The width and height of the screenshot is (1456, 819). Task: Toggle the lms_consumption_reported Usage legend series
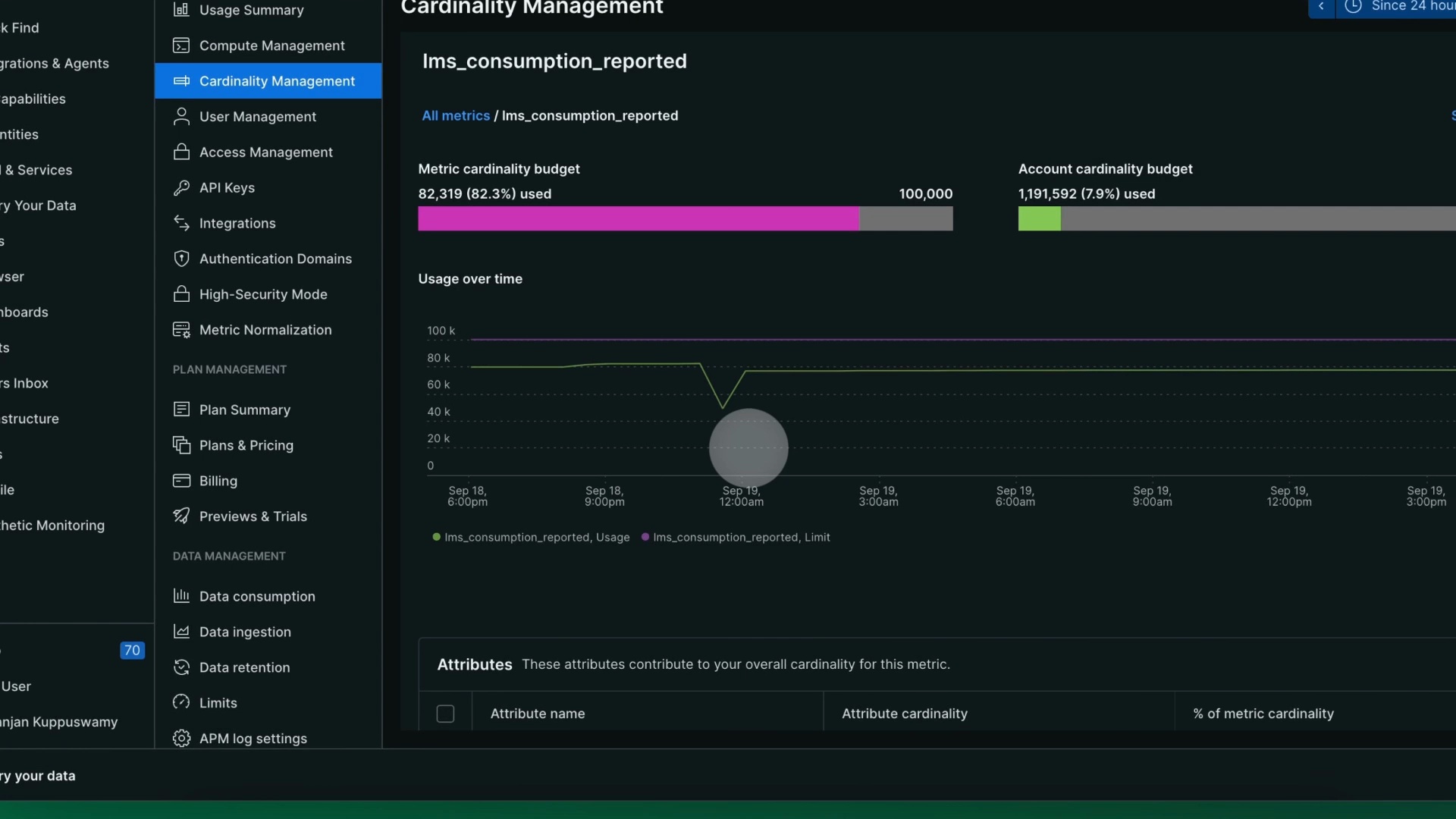(531, 537)
